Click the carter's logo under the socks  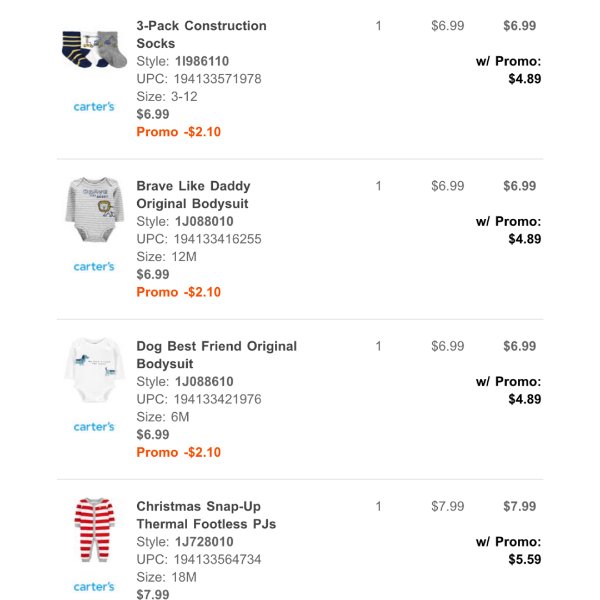point(94,106)
